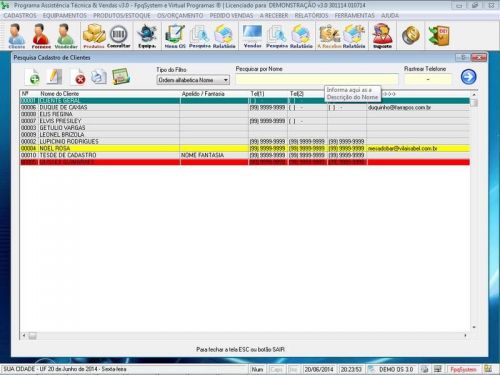
Task: Select the red highlighted client row
Action: (x=245, y=162)
